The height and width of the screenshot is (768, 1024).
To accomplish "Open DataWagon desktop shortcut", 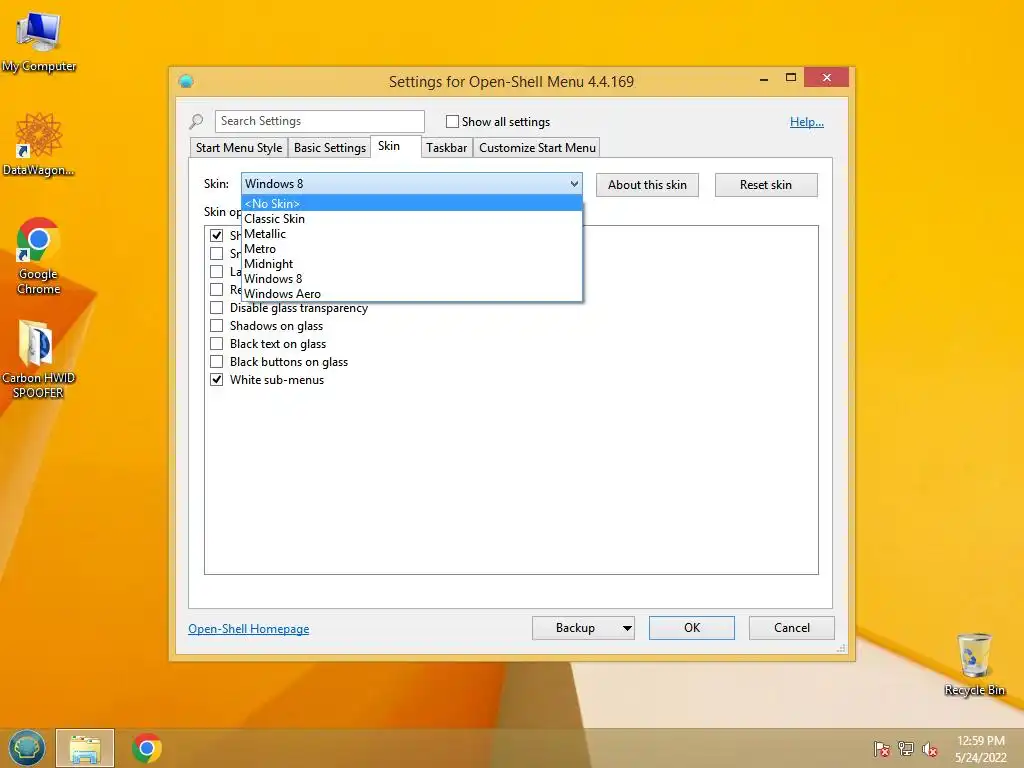I will click(39, 144).
